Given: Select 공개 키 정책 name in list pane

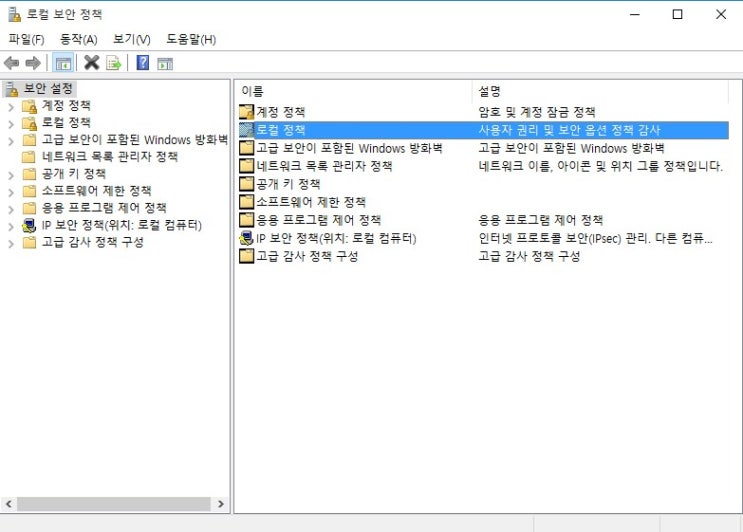Looking at the screenshot, I should coord(289,184).
